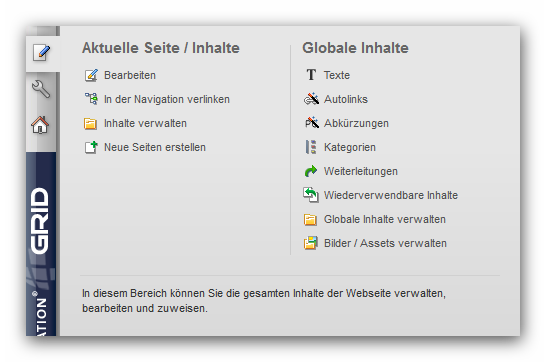Click the T icon for Texte
The image size is (546, 362).
point(311,74)
